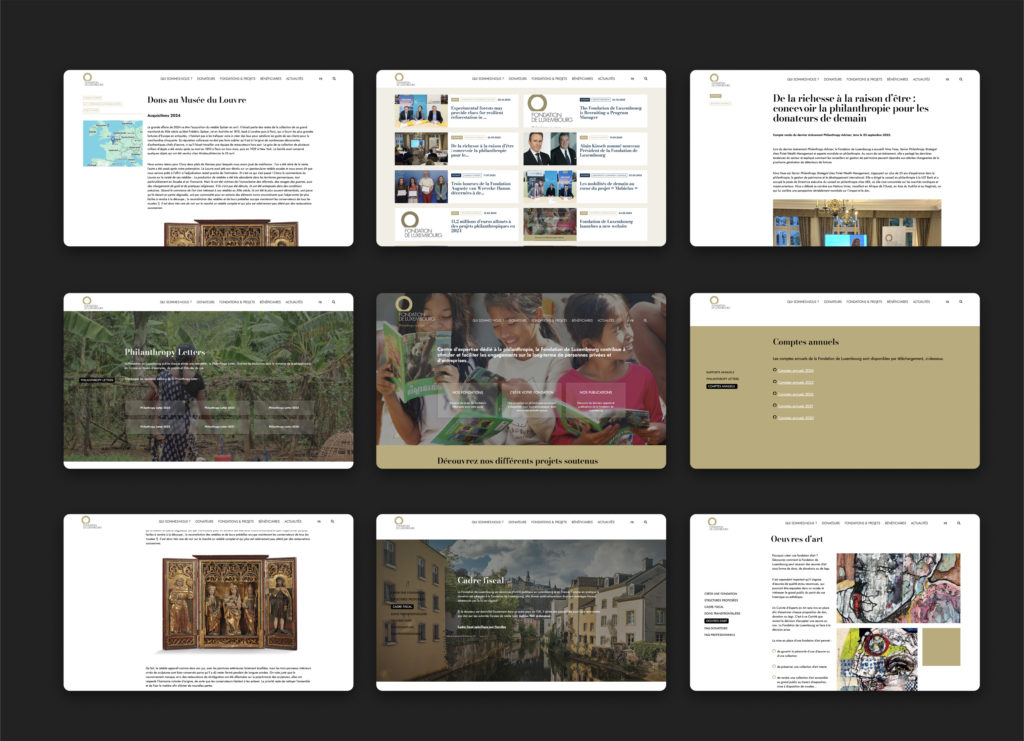1024x741 pixels.
Task: Click the download icon beside Comptes annuels 2024
Action: (x=775, y=371)
